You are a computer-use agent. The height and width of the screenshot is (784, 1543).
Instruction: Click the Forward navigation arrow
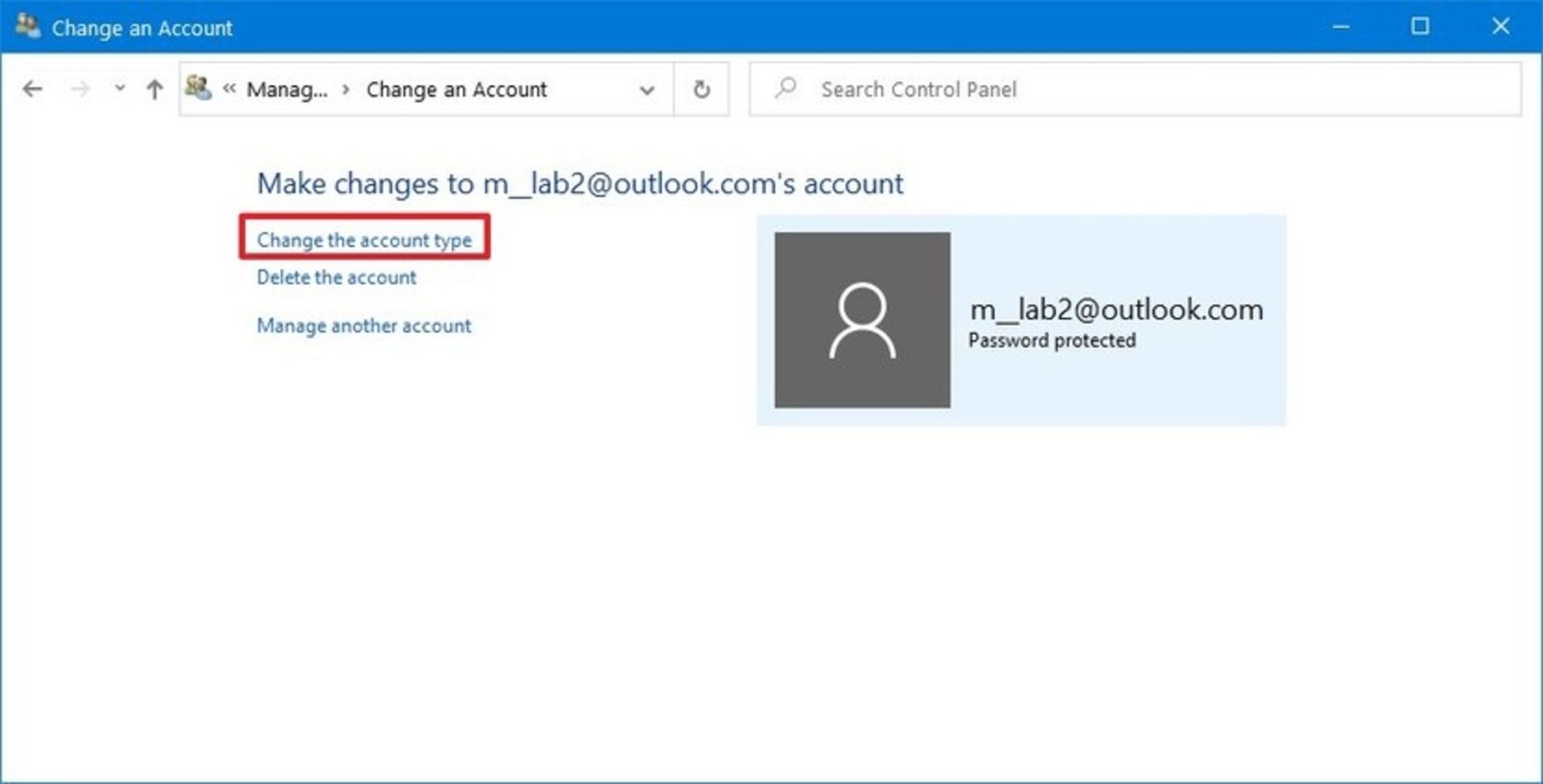click(80, 89)
